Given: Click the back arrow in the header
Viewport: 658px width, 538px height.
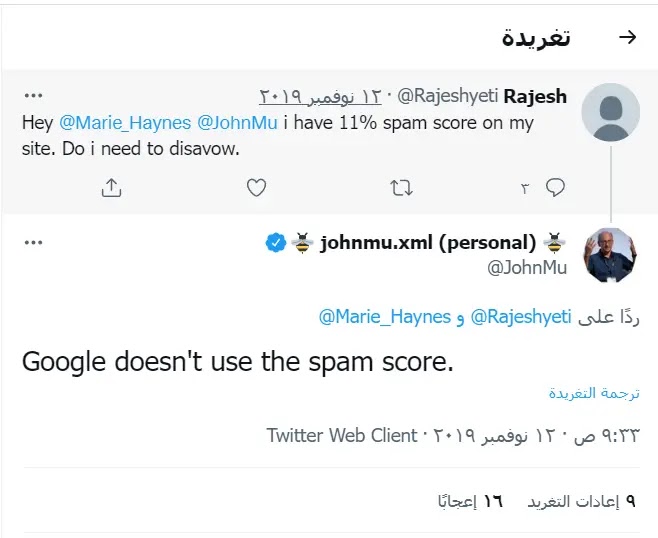Looking at the screenshot, I should [627, 38].
